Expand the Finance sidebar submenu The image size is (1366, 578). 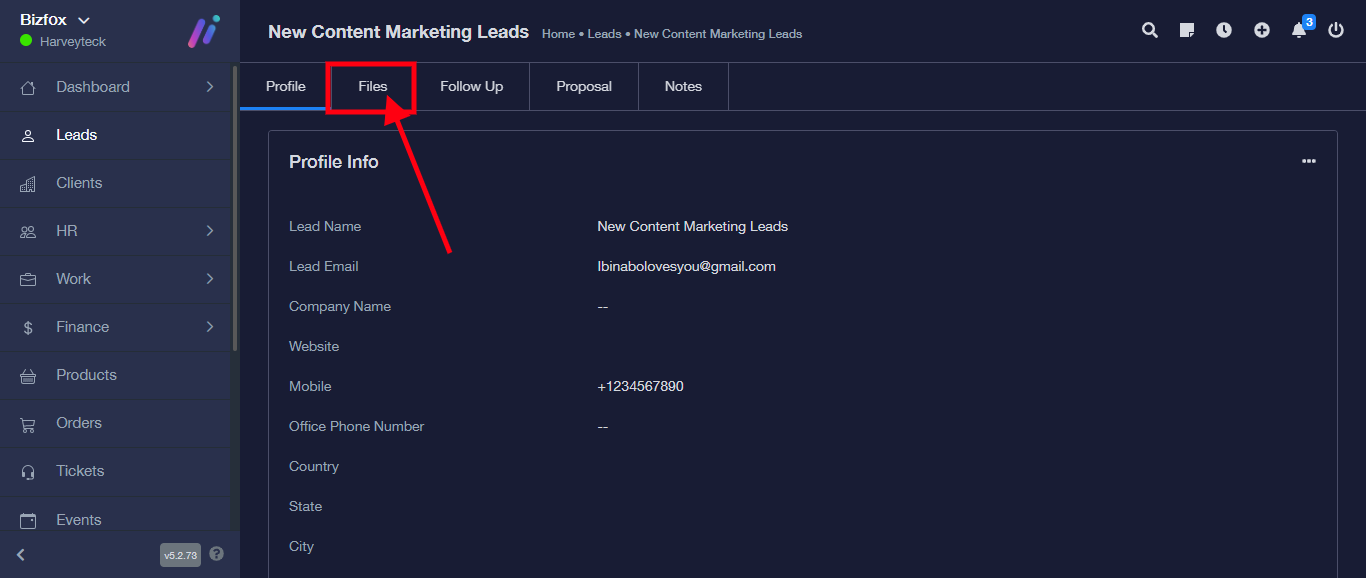119,327
